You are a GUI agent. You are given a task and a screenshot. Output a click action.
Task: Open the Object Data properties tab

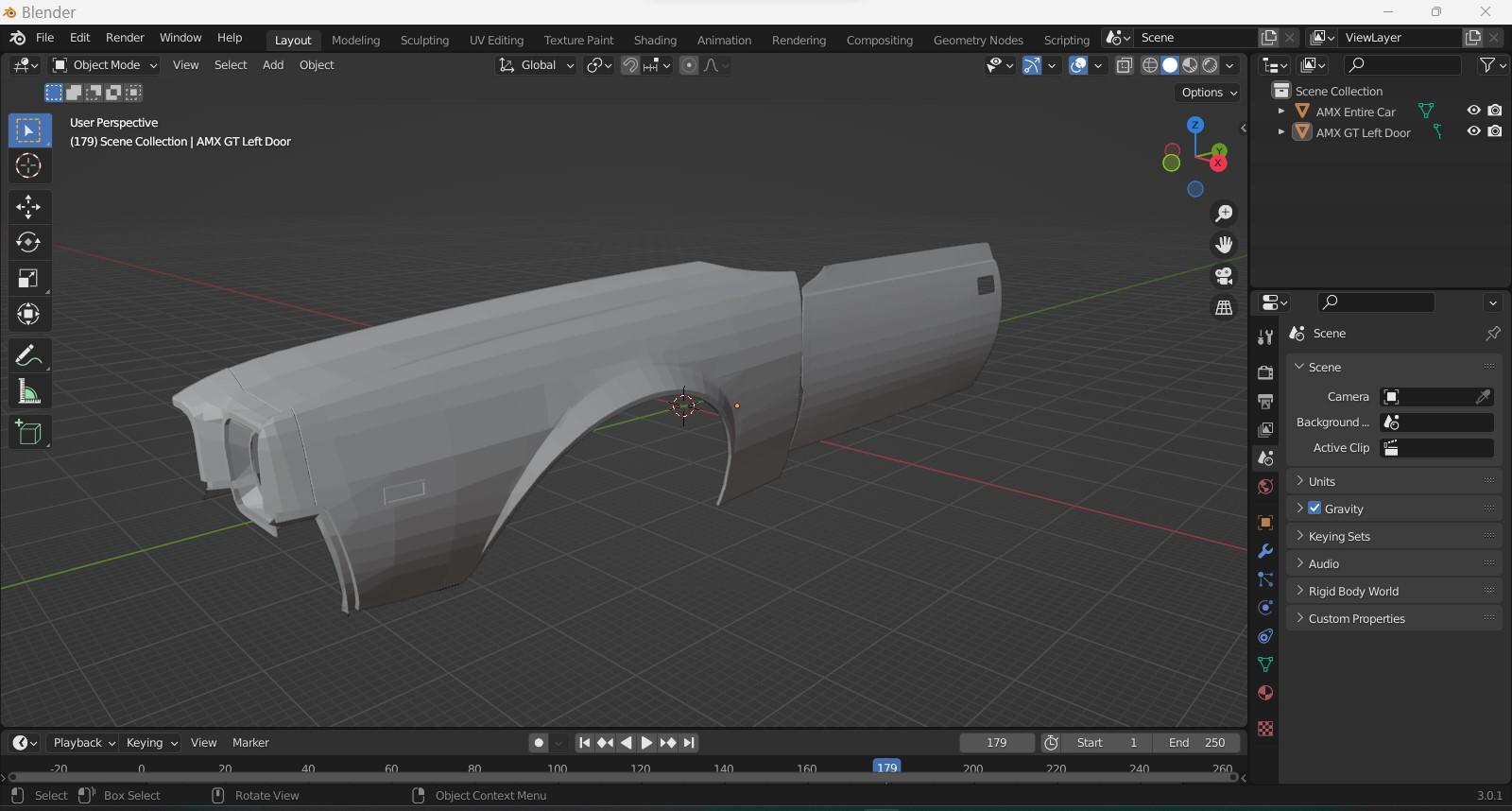1265,664
